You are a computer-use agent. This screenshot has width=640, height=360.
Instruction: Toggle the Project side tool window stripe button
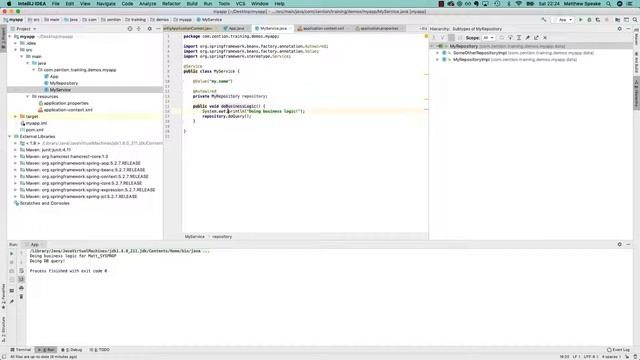[3, 38]
